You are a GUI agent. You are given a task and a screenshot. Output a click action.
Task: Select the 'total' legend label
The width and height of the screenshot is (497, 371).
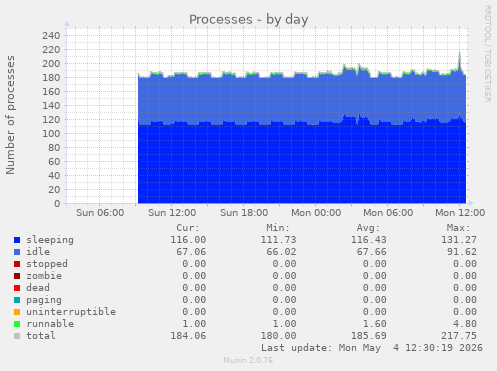(x=41, y=336)
